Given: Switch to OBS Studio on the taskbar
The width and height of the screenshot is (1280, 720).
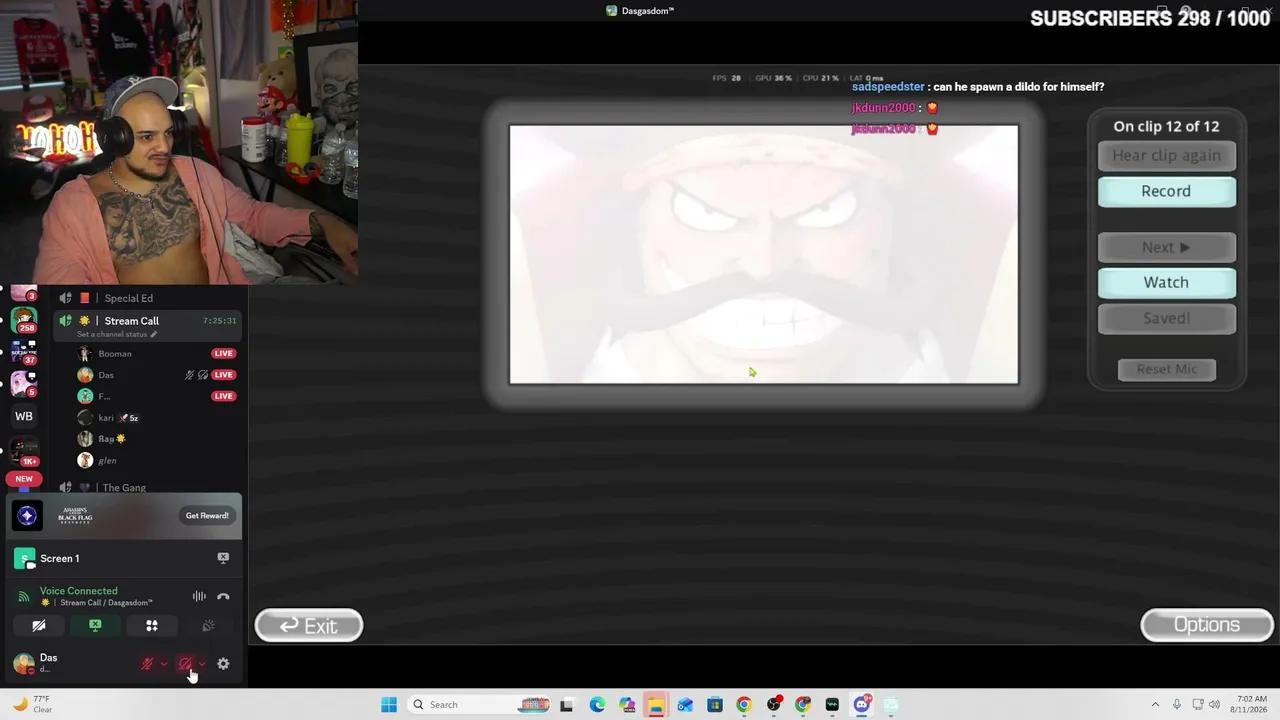Looking at the screenshot, I should [773, 705].
